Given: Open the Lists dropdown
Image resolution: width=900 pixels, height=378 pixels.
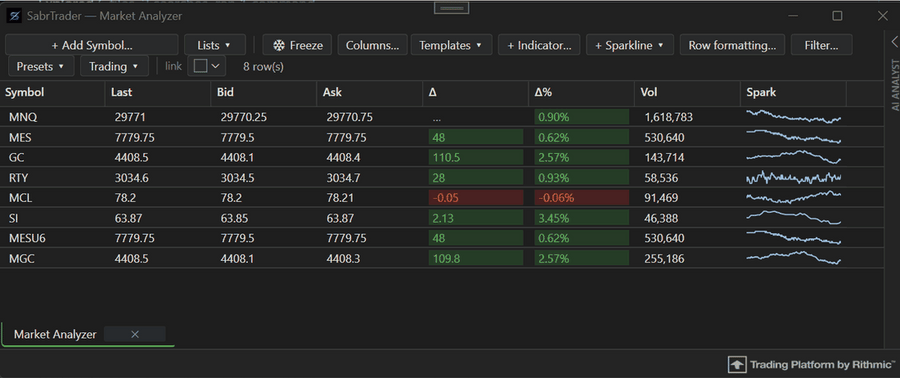Looking at the screenshot, I should point(215,45).
